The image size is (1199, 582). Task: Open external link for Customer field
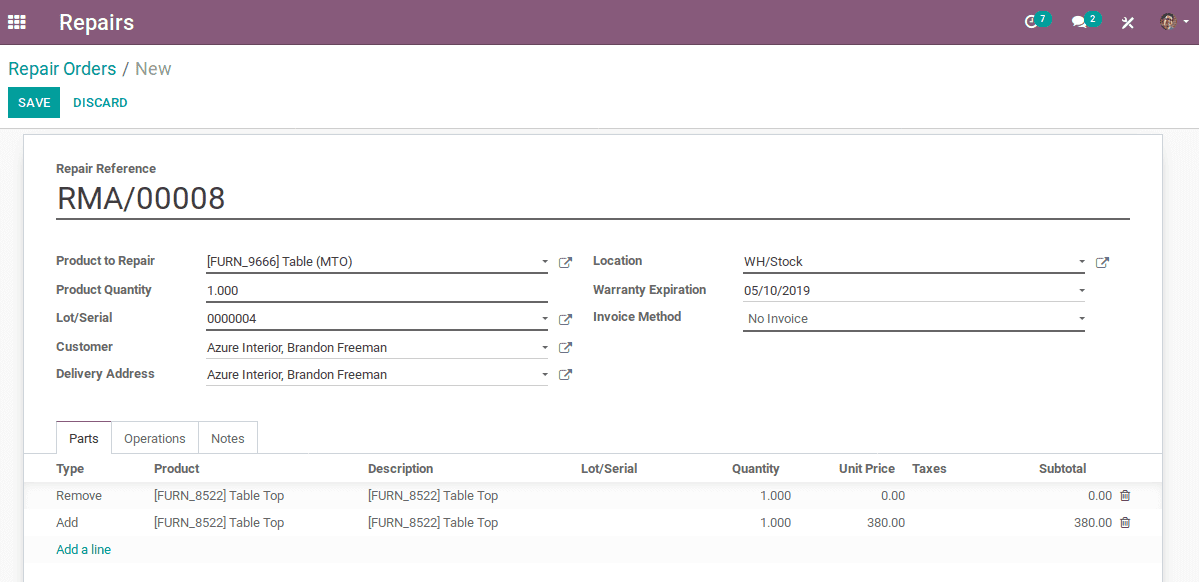pyautogui.click(x=565, y=348)
